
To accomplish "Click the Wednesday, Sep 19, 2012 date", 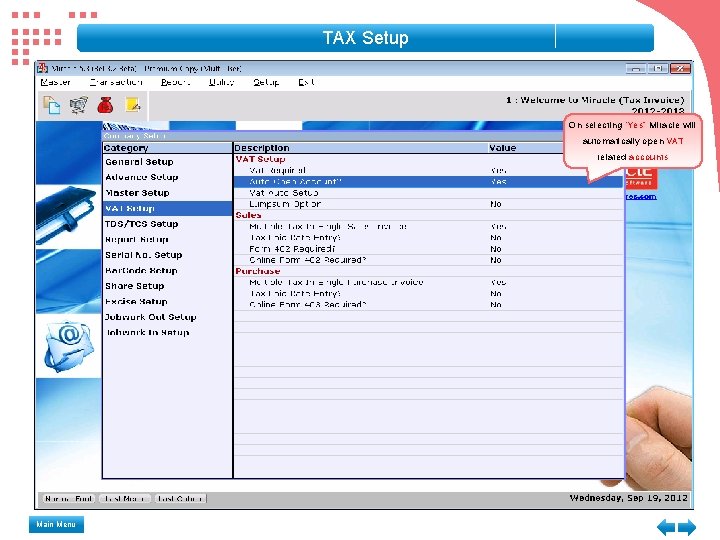I will [628, 498].
